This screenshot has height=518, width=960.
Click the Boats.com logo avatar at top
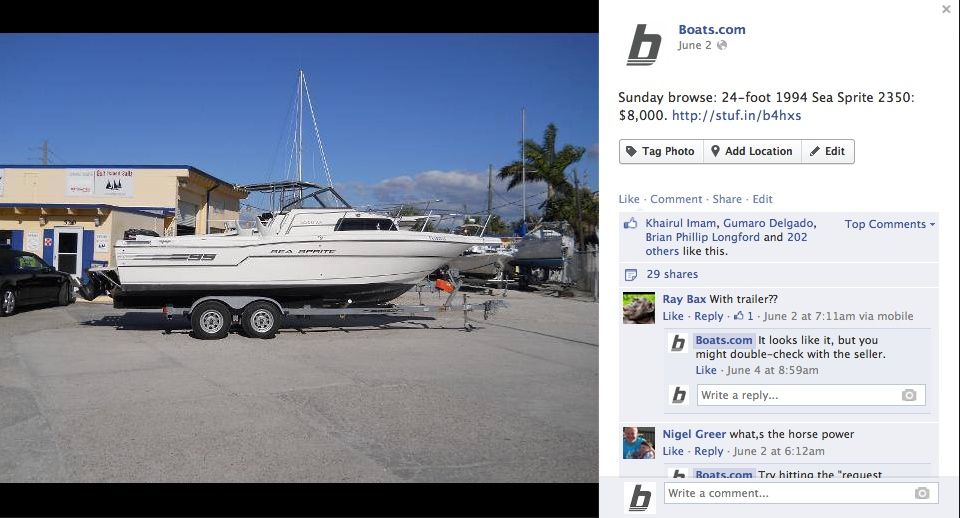pyautogui.click(x=644, y=45)
